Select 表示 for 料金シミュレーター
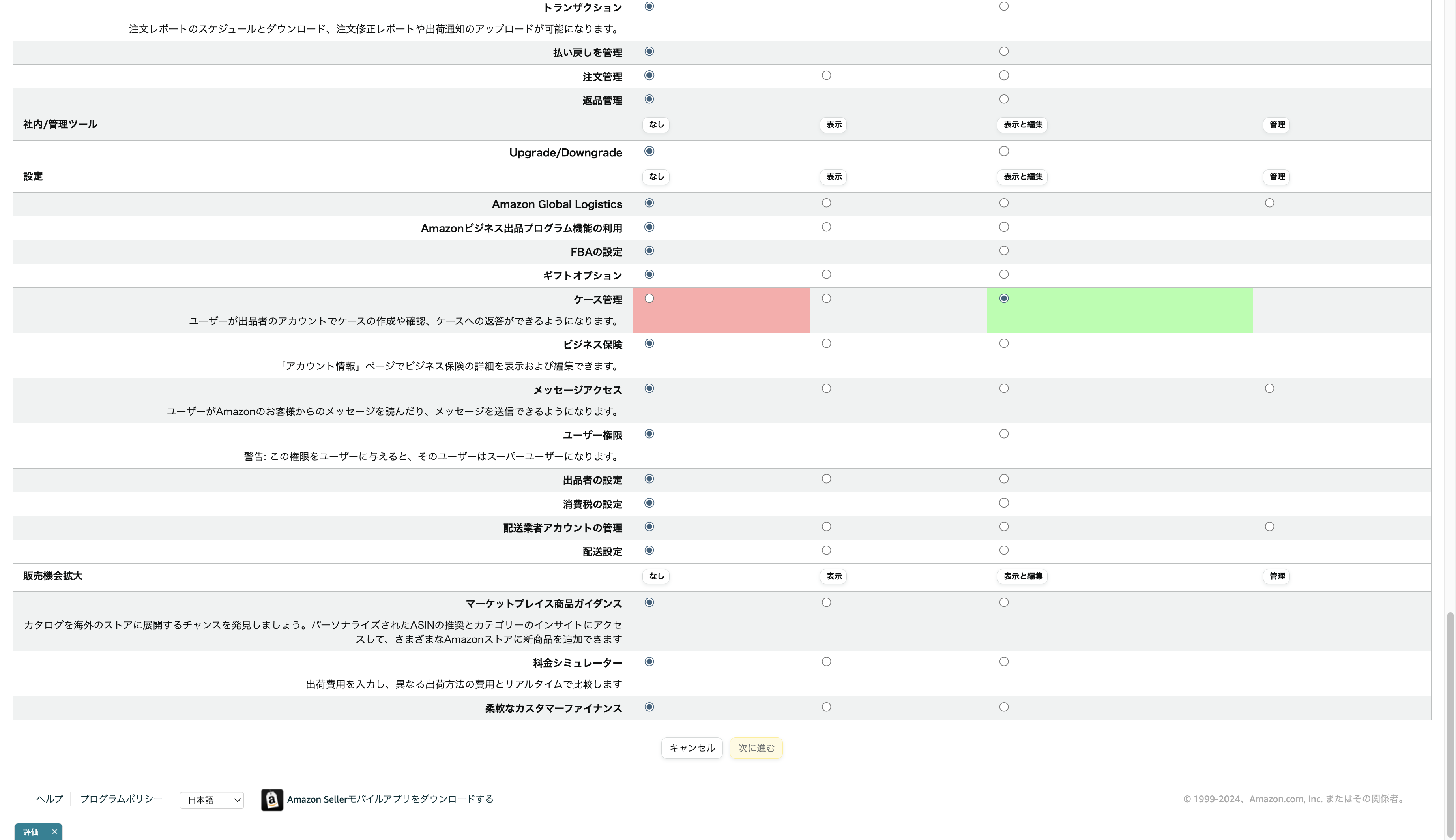This screenshot has width=1456, height=840. pos(826,662)
